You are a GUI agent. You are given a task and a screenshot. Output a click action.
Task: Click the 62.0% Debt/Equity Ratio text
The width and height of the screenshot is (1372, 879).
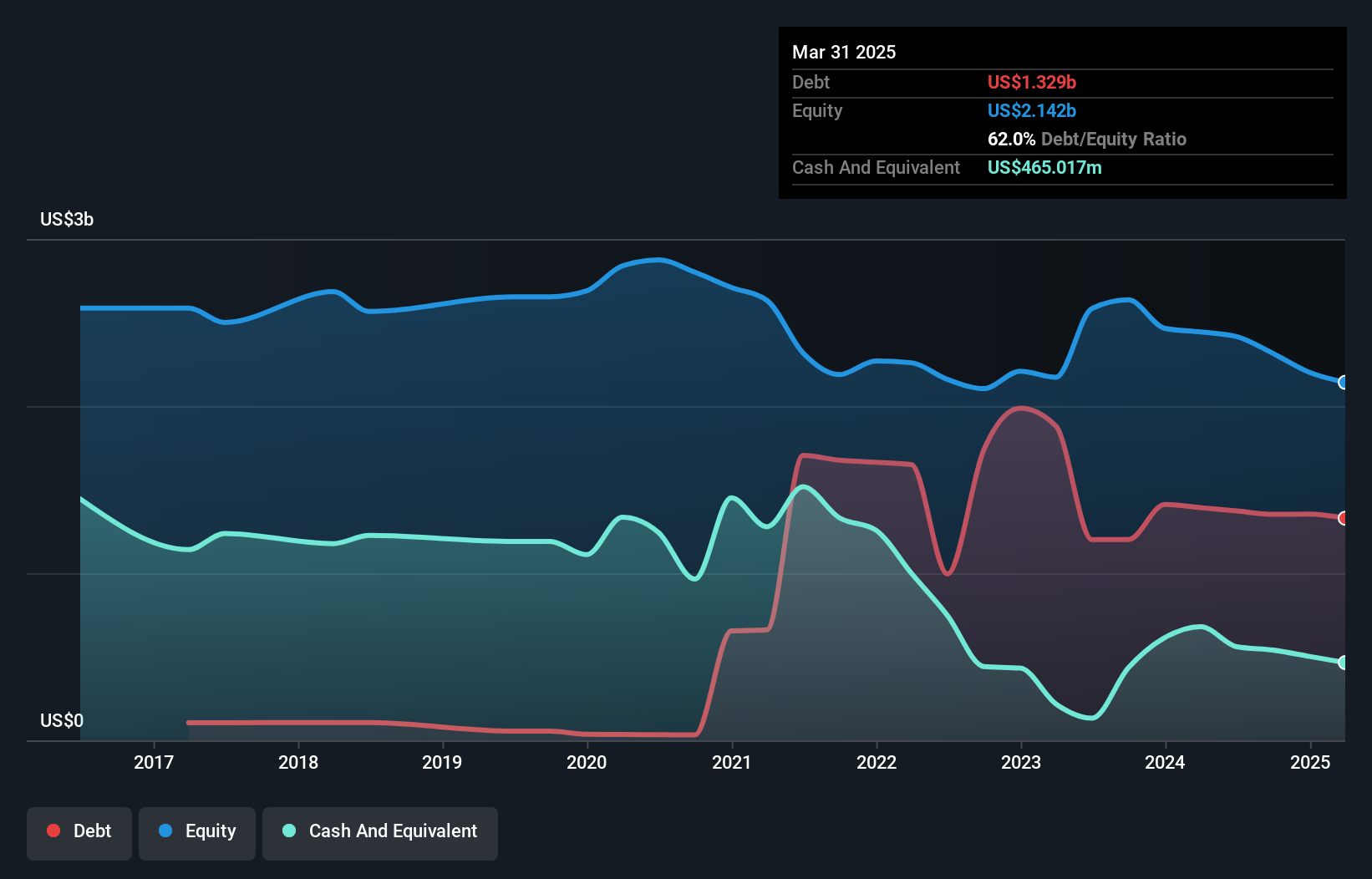1087,139
